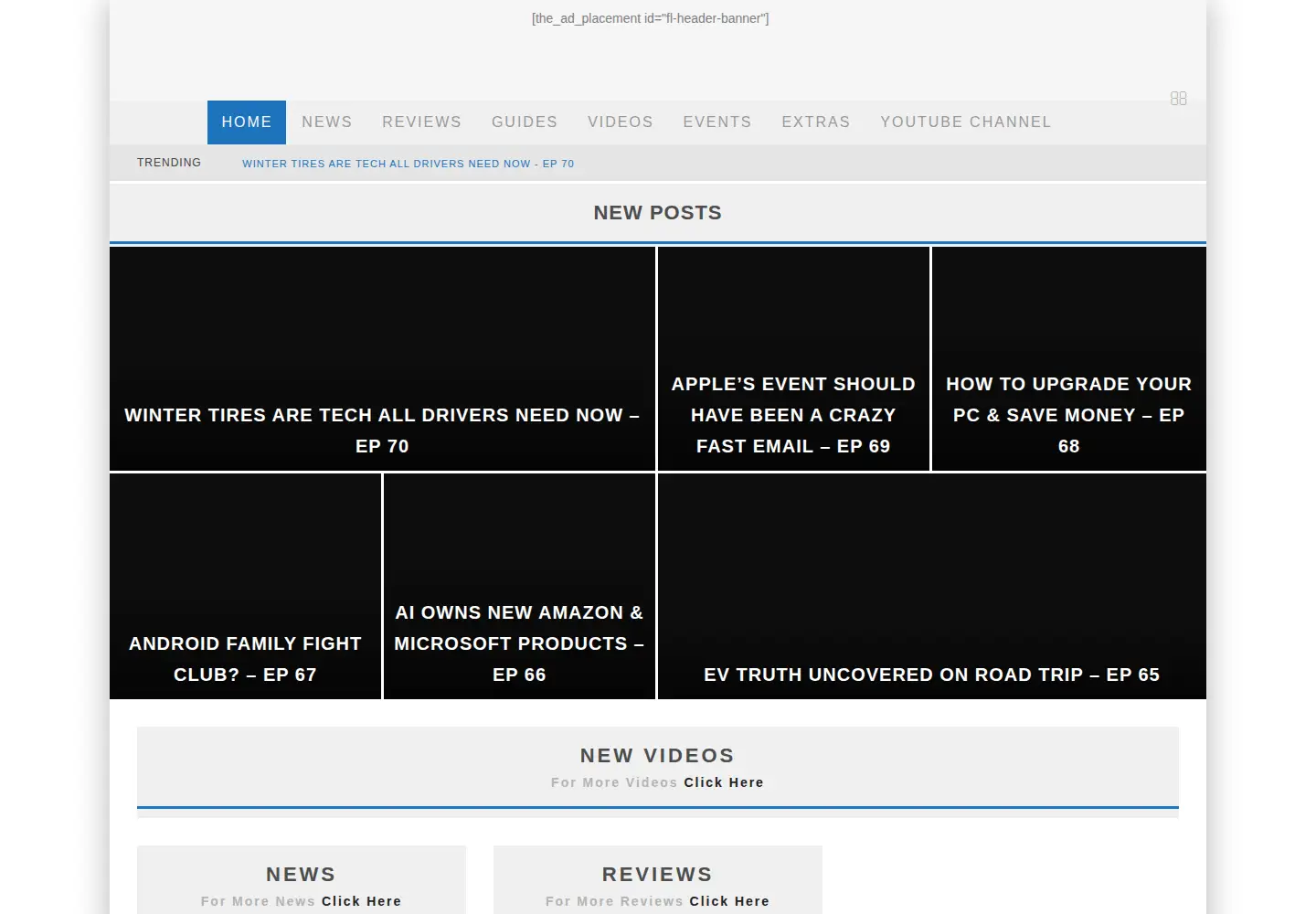
Task: Click the fl-header-banner ad placeholder text
Action: coord(650,18)
